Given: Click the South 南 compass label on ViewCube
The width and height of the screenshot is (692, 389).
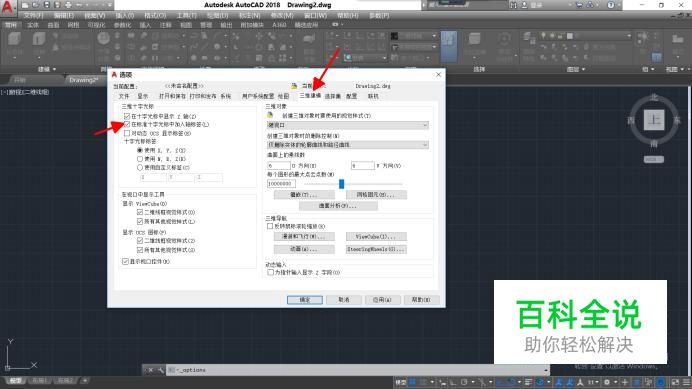Looking at the screenshot, I should (654, 144).
